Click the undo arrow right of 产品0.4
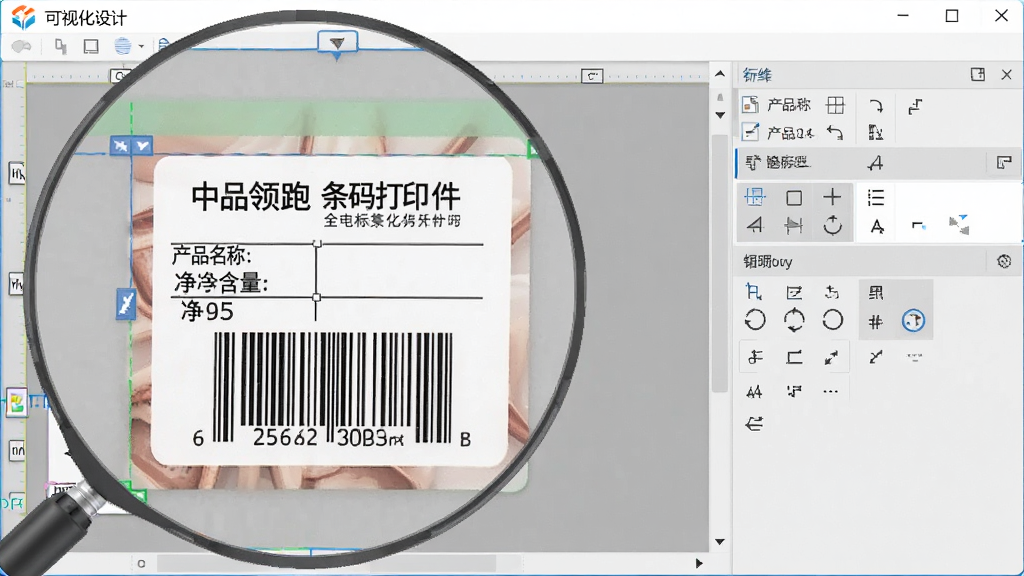Image resolution: width=1024 pixels, height=576 pixels. (x=835, y=133)
